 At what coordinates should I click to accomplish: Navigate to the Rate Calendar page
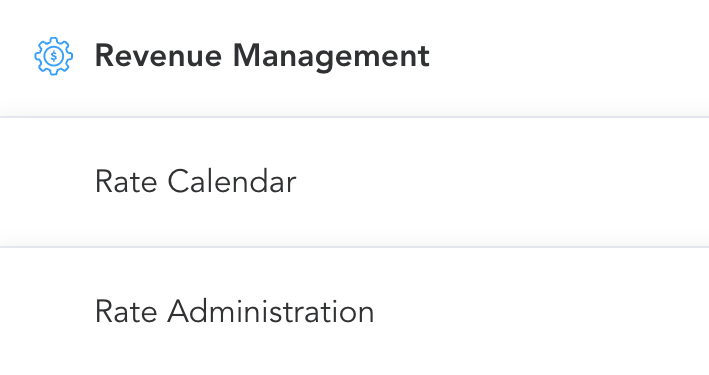click(x=354, y=182)
